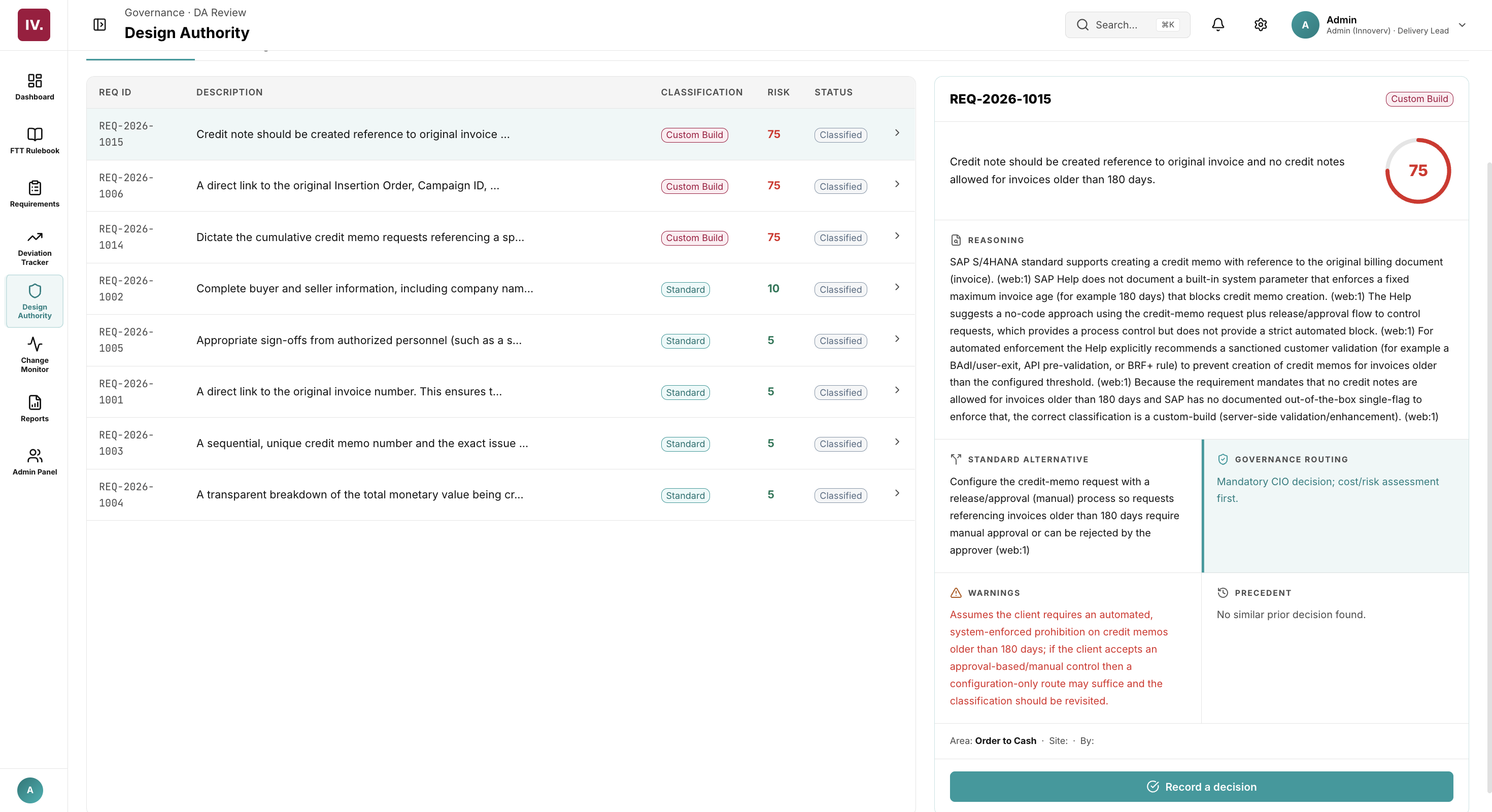1492x812 pixels.
Task: Click risk value 10 in table
Action: click(773, 288)
